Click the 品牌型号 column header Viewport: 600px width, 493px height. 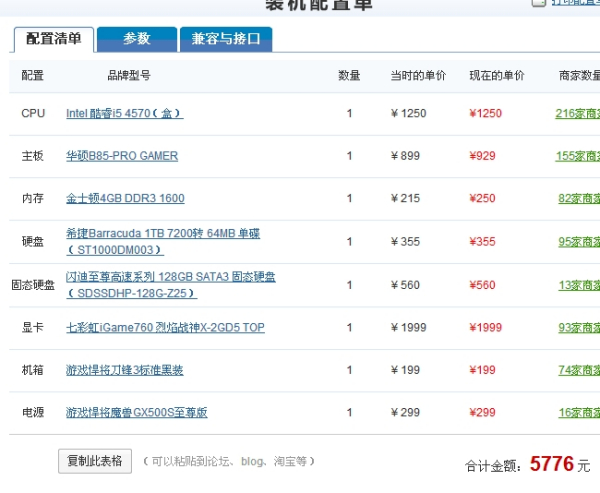pos(129,75)
